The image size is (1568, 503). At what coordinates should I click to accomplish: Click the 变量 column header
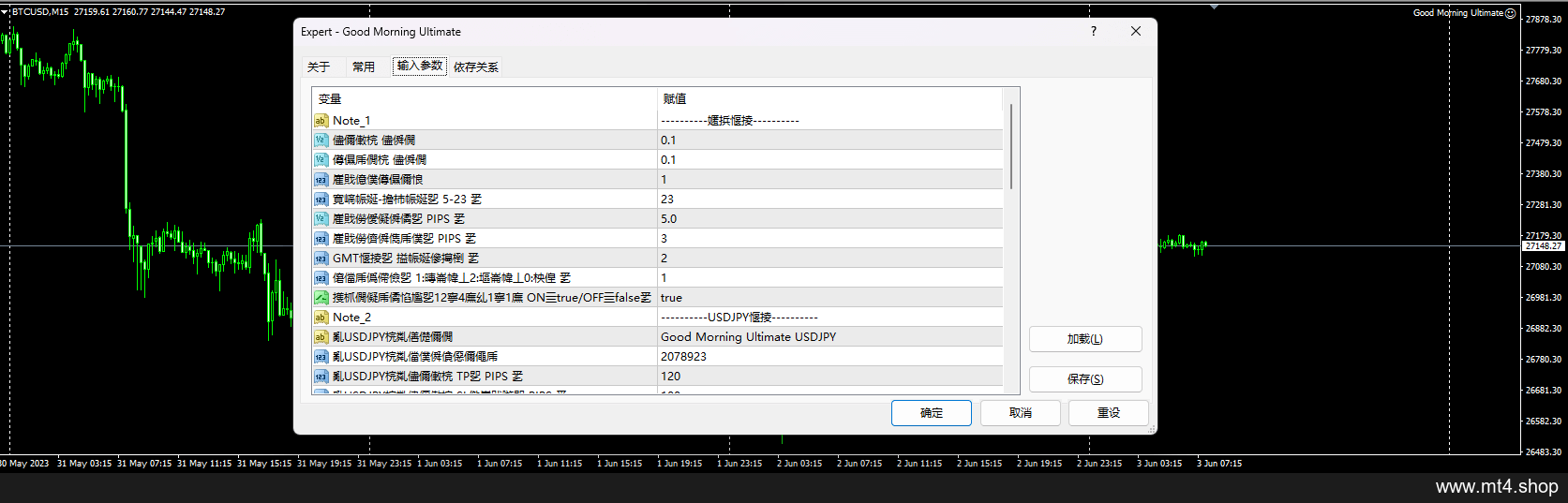tap(485, 98)
